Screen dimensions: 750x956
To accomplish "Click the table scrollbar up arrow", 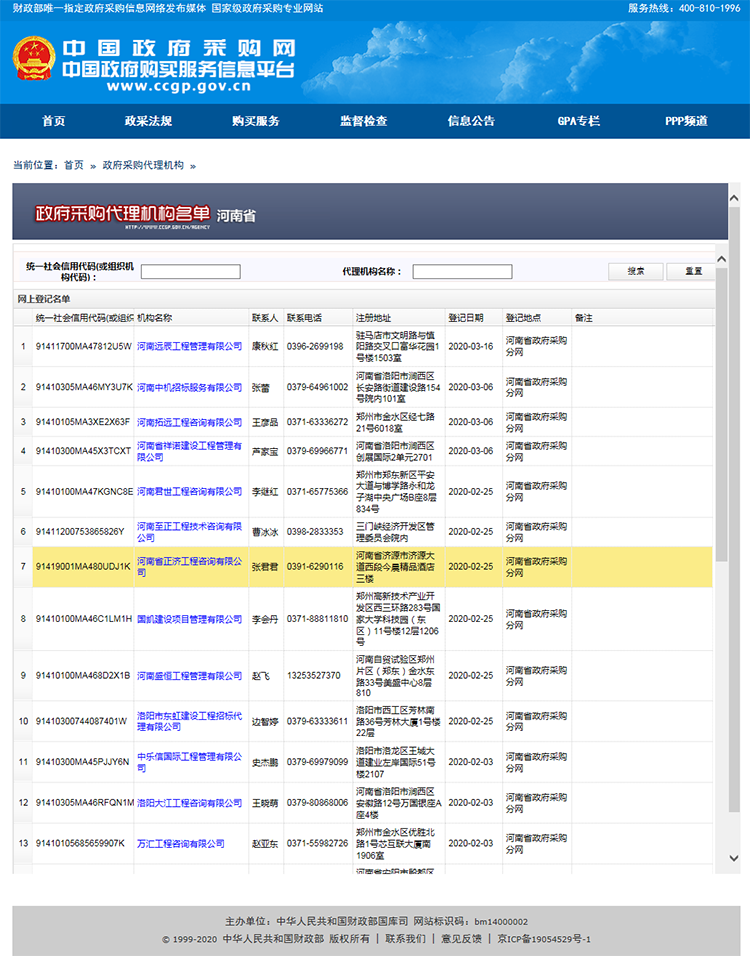I will (734, 189).
